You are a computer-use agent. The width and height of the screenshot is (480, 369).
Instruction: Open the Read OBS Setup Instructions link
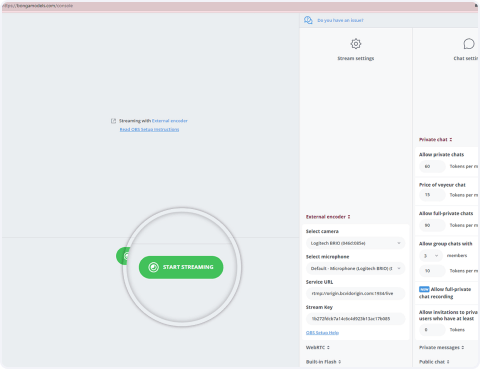click(x=149, y=129)
